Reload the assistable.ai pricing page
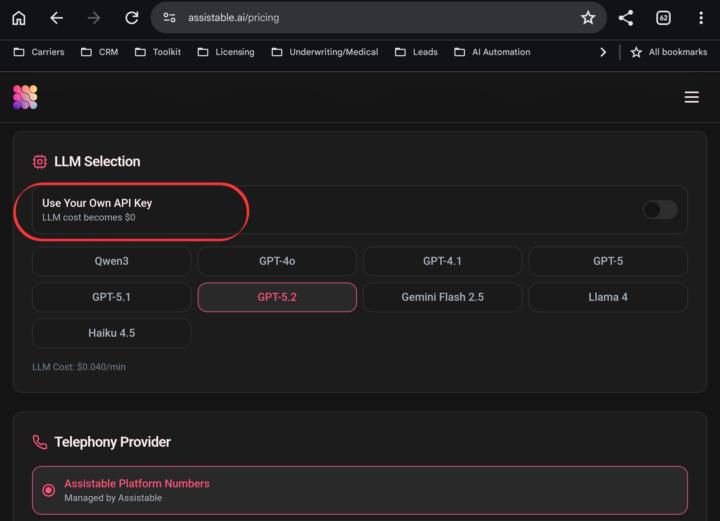Screen dimensions: 720x521 pos(132,18)
